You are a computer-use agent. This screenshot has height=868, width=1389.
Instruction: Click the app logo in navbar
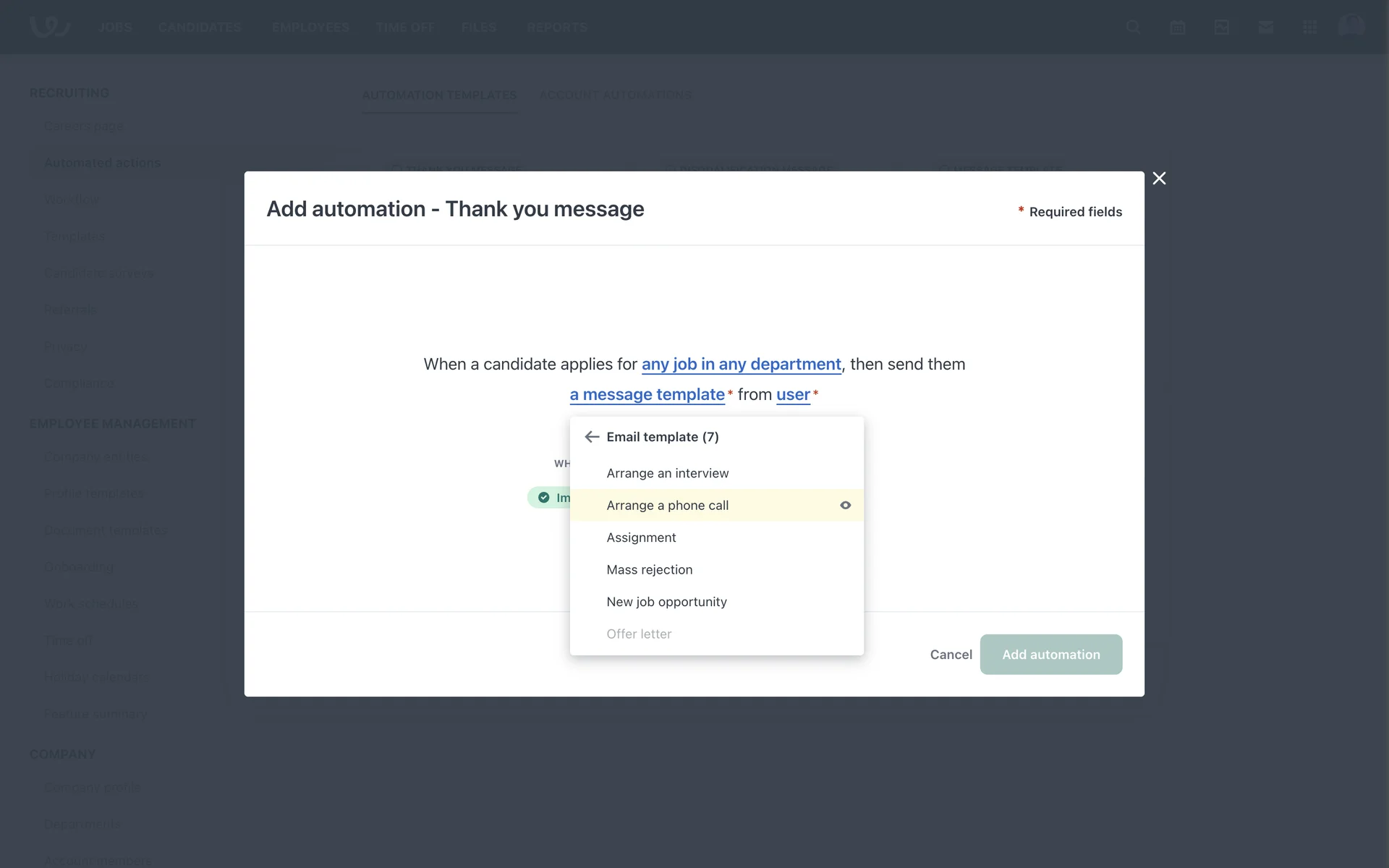pos(49,26)
